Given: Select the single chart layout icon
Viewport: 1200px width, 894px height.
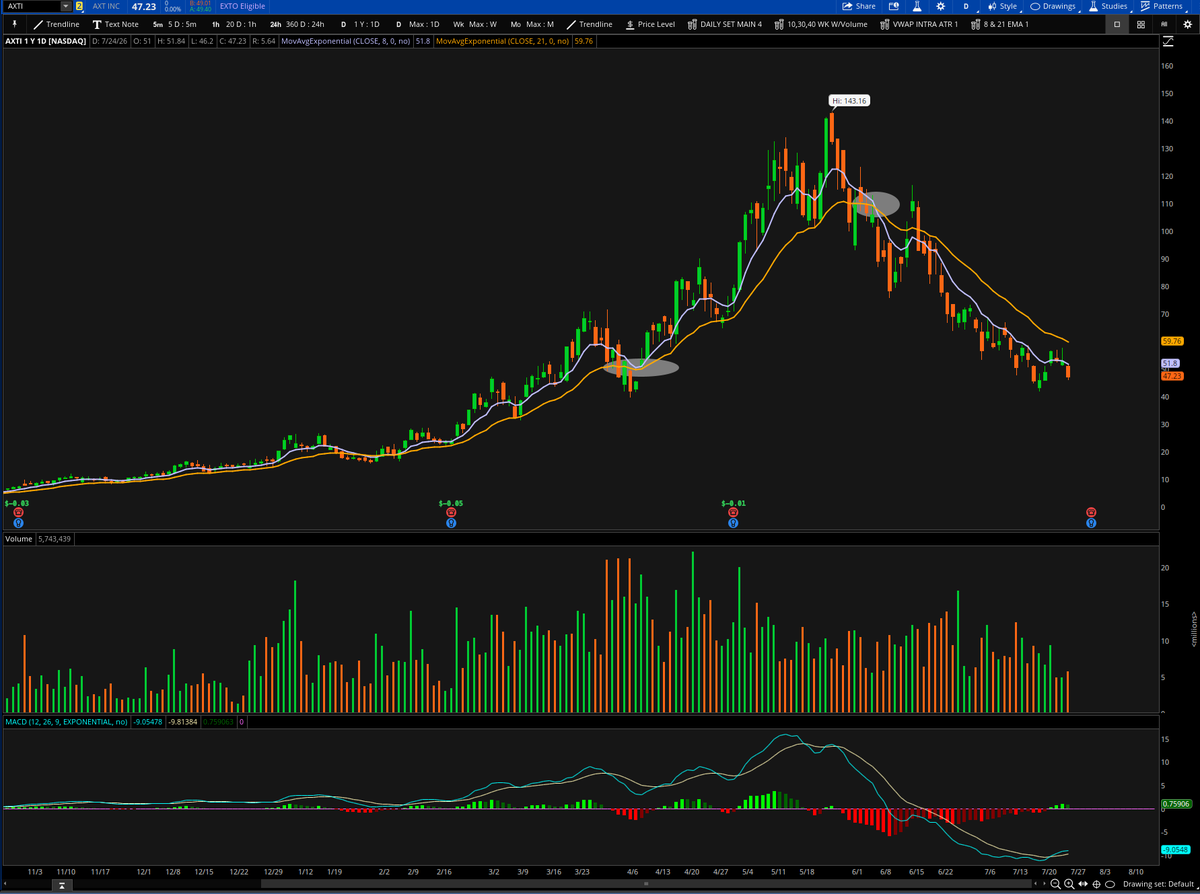Looking at the screenshot, I should pos(1118,24).
